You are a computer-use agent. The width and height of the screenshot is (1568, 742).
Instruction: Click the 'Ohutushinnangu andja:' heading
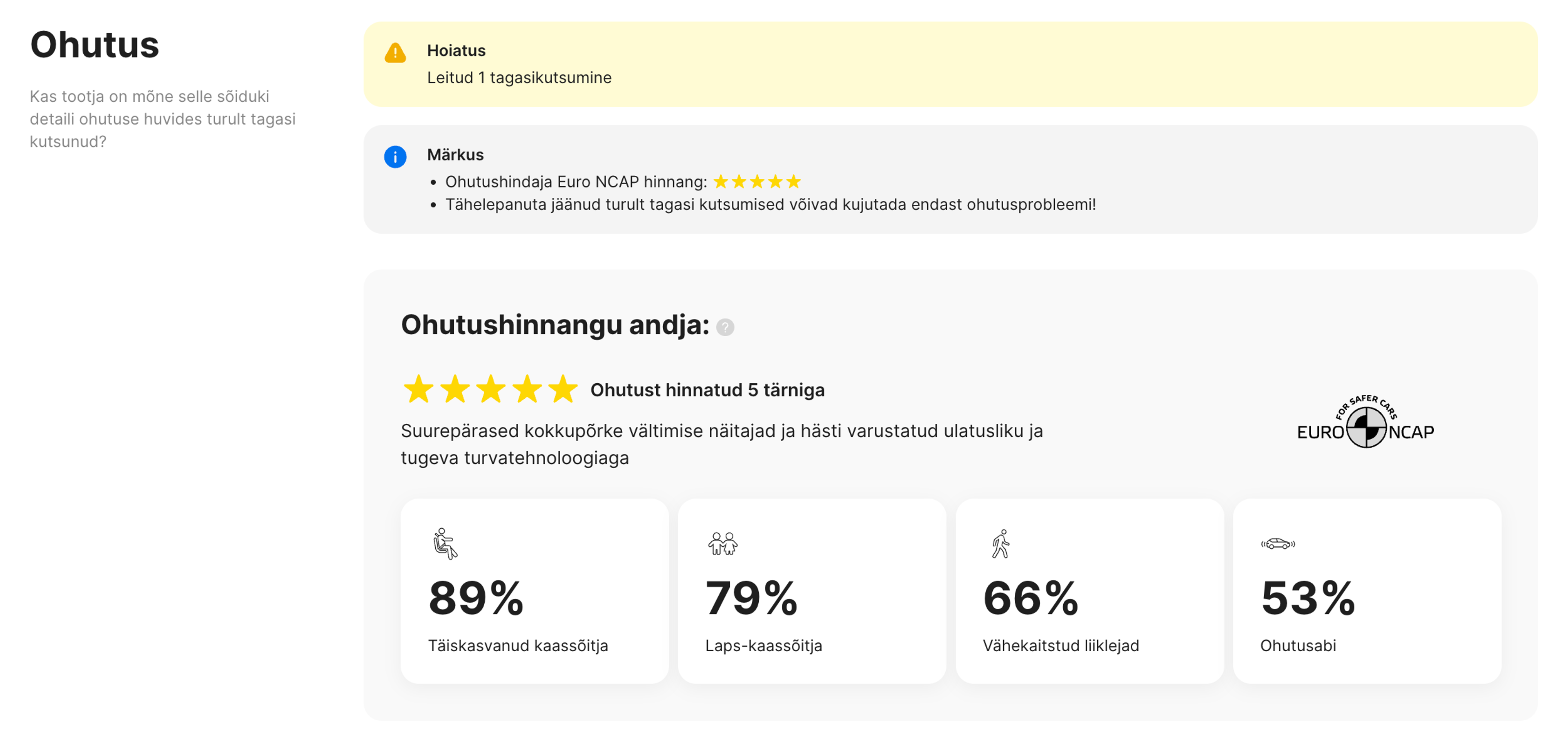[555, 324]
